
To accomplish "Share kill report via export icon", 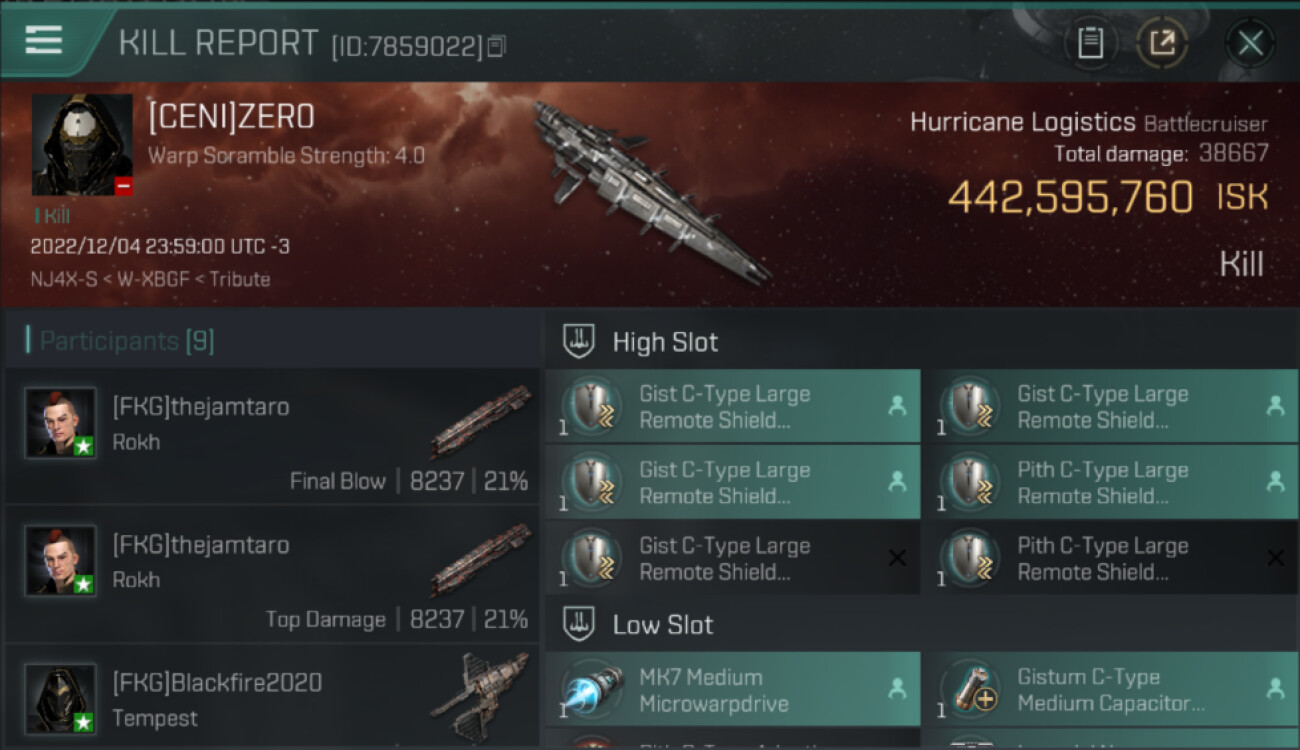I will pos(1162,43).
